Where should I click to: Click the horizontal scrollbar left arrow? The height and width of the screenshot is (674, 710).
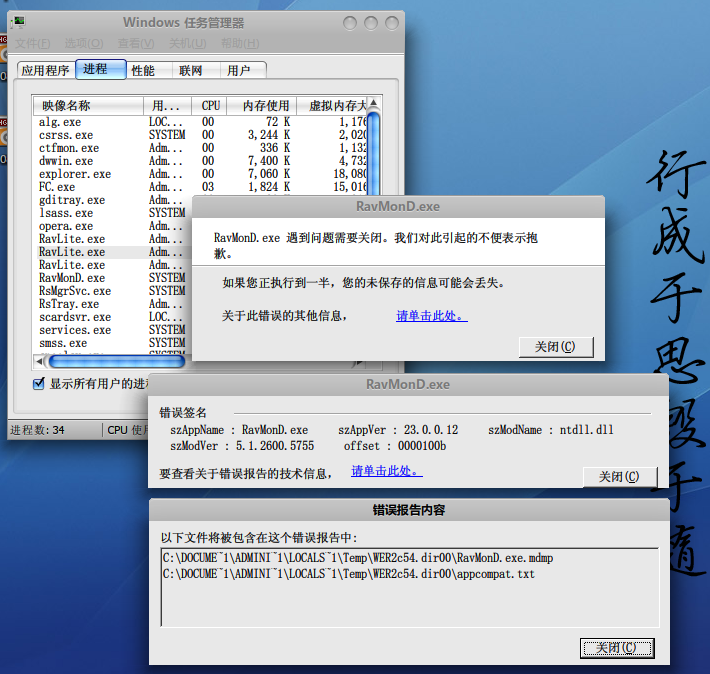click(x=40, y=361)
